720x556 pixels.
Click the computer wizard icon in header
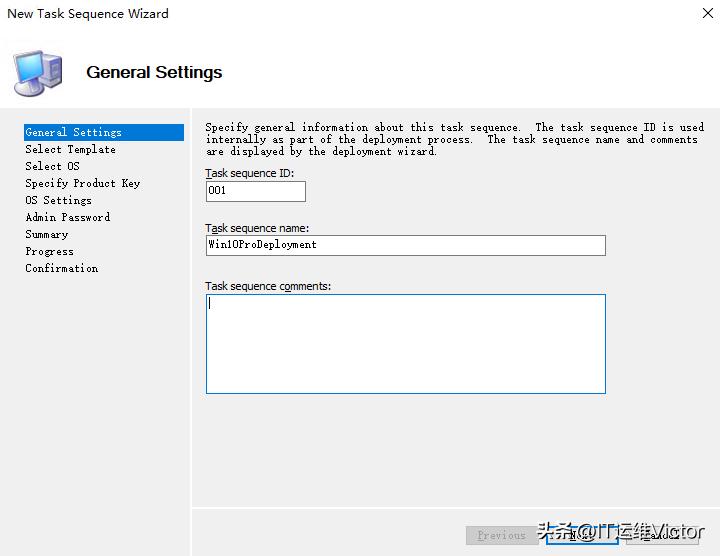(38, 71)
